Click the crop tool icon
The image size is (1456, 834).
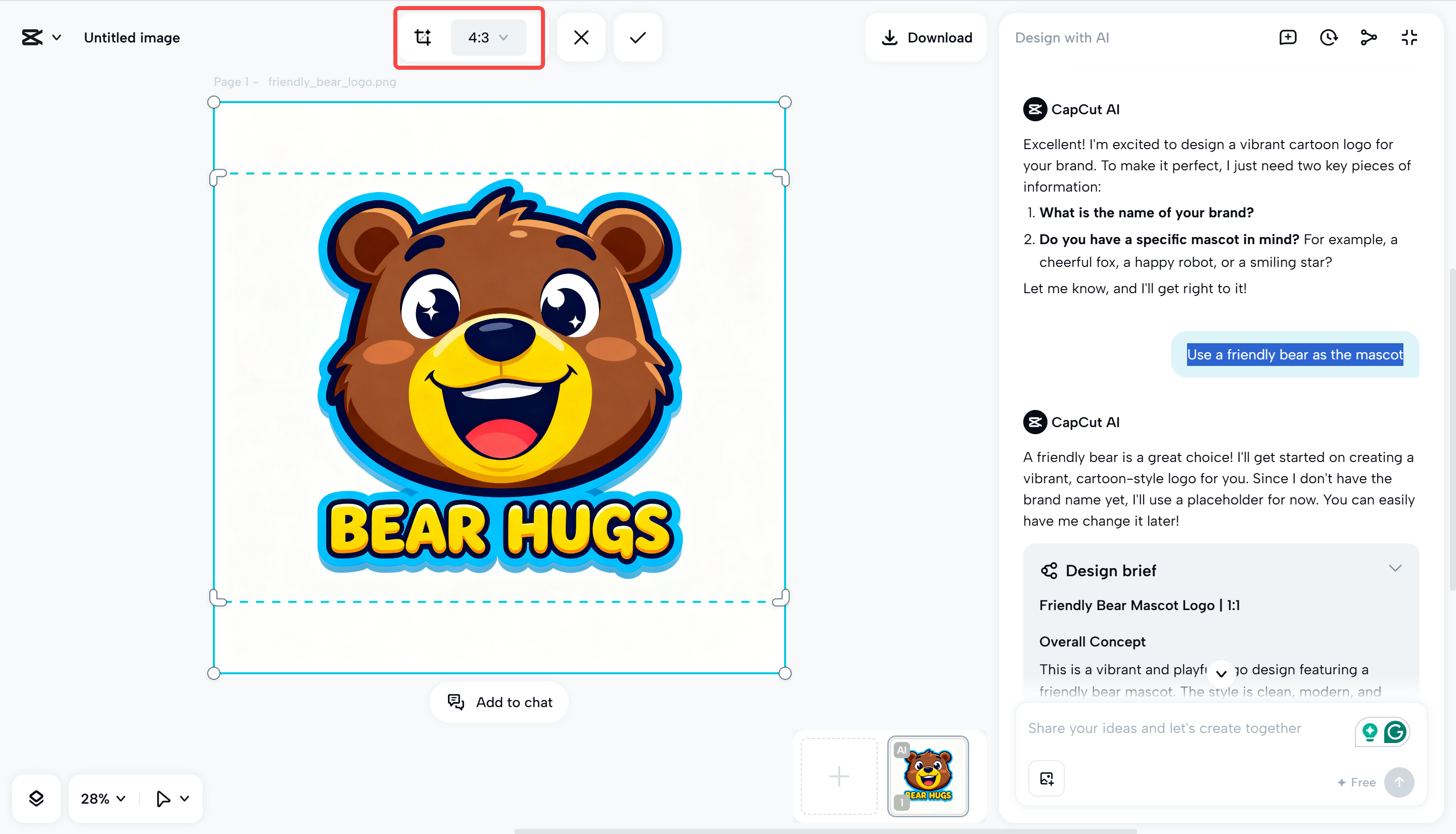point(423,38)
